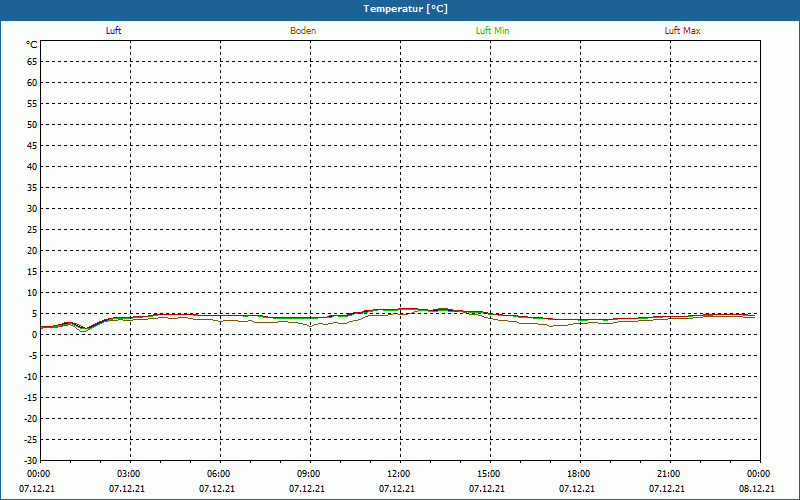Click the 15:00 time axis label
Viewport: 800px width, 500px height.
click(489, 474)
